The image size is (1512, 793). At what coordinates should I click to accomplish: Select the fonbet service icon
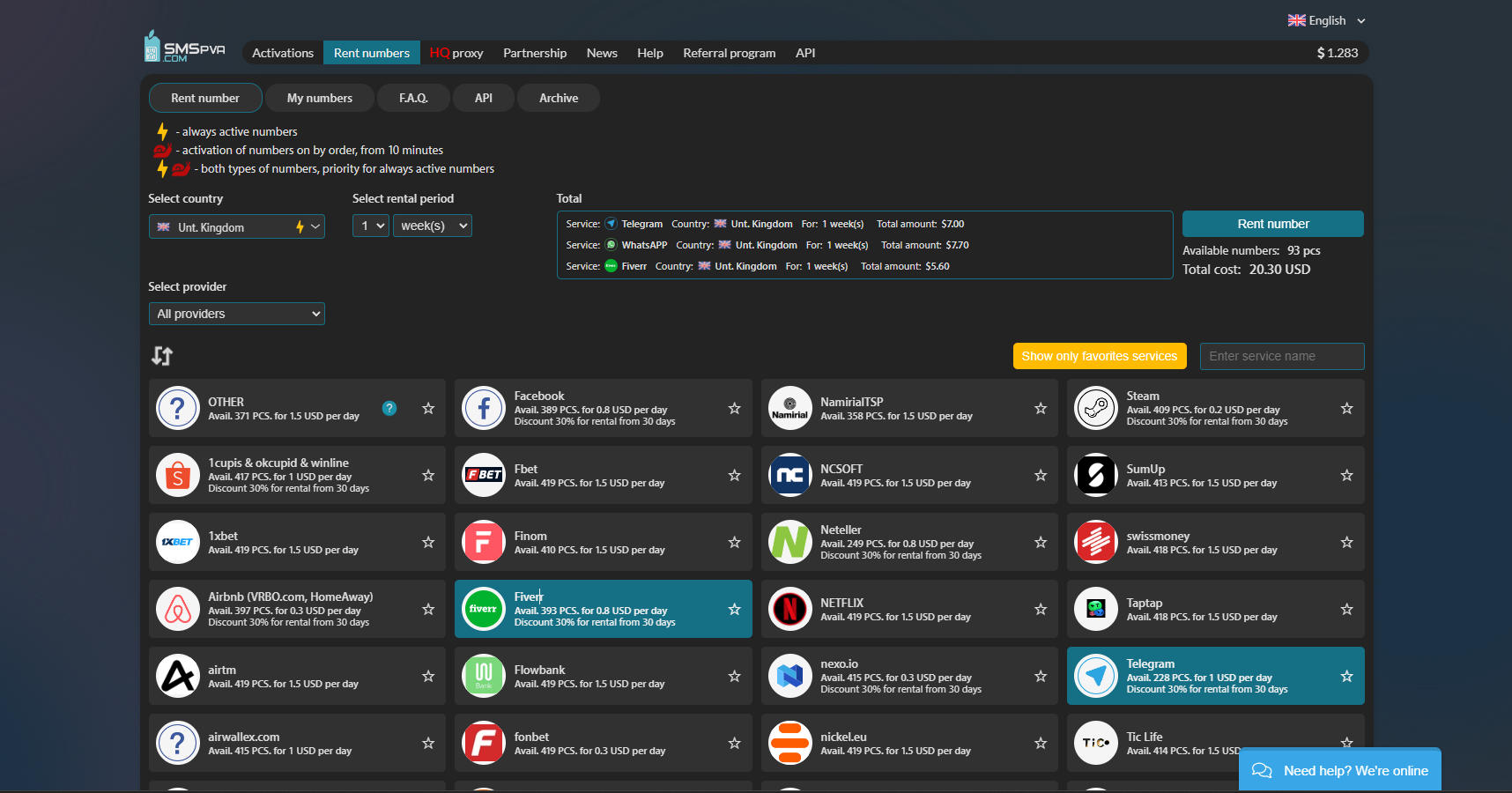(484, 743)
